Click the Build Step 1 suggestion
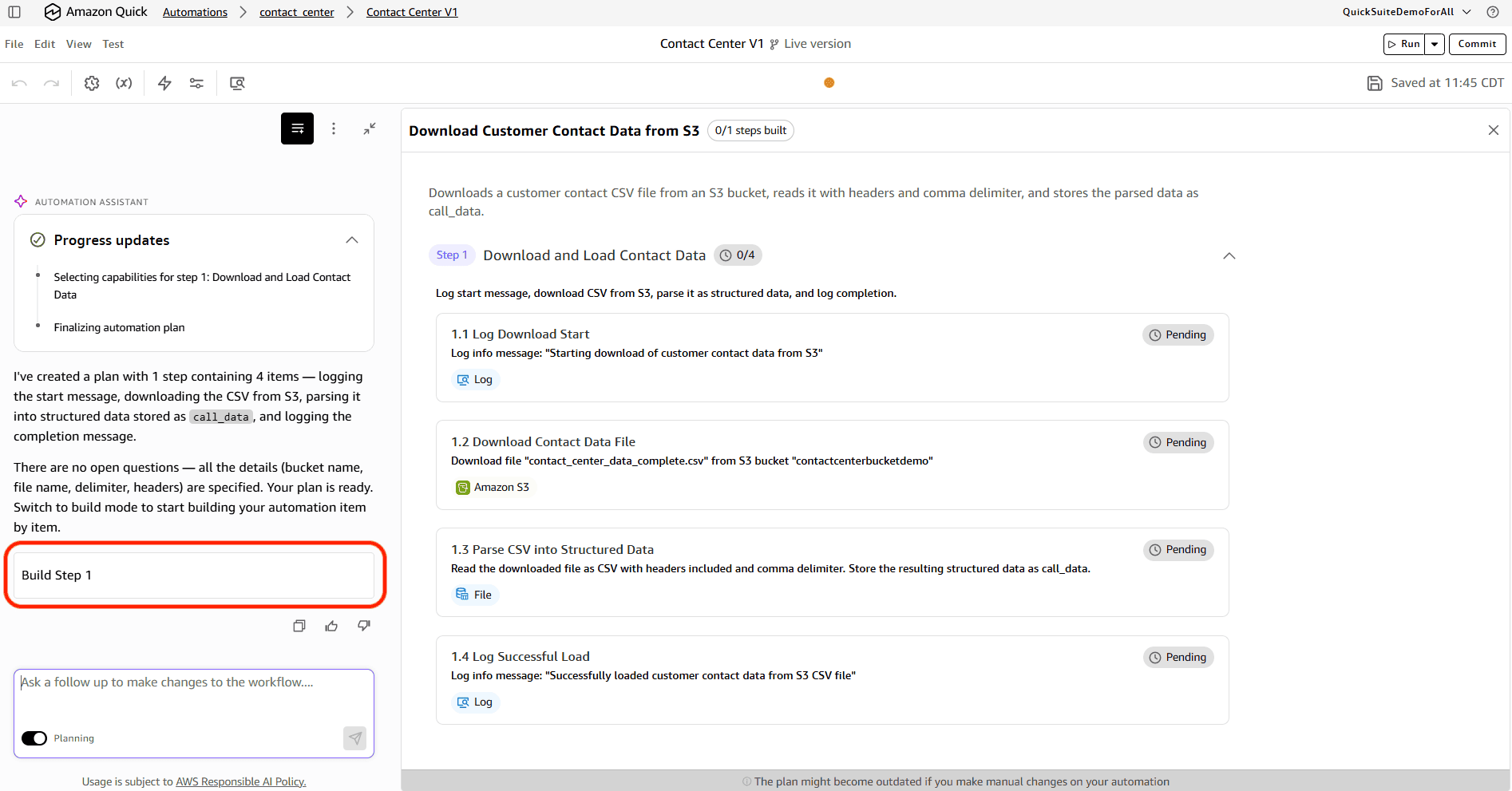Image resolution: width=1512 pixels, height=791 pixels. [x=194, y=575]
